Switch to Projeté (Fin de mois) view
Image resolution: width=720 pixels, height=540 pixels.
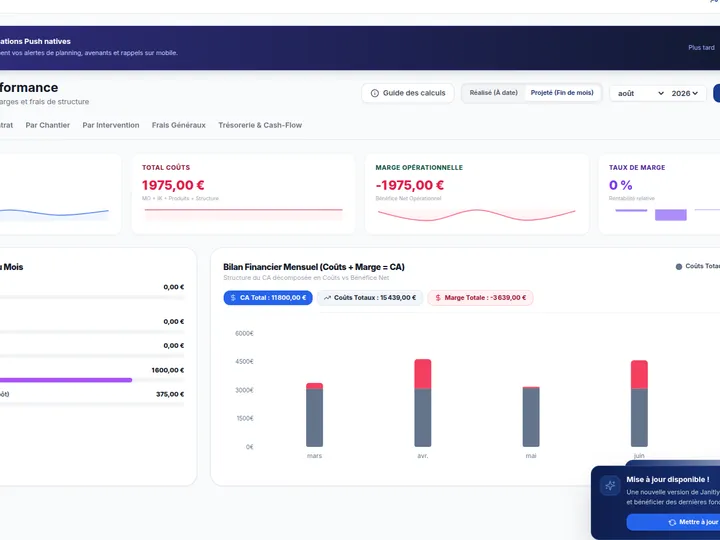pyautogui.click(x=562, y=93)
